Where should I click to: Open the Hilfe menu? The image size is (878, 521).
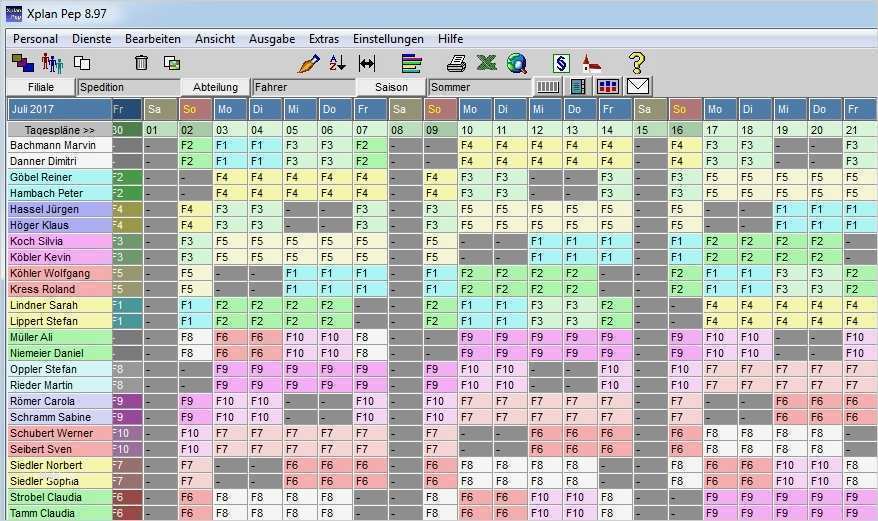(x=450, y=39)
